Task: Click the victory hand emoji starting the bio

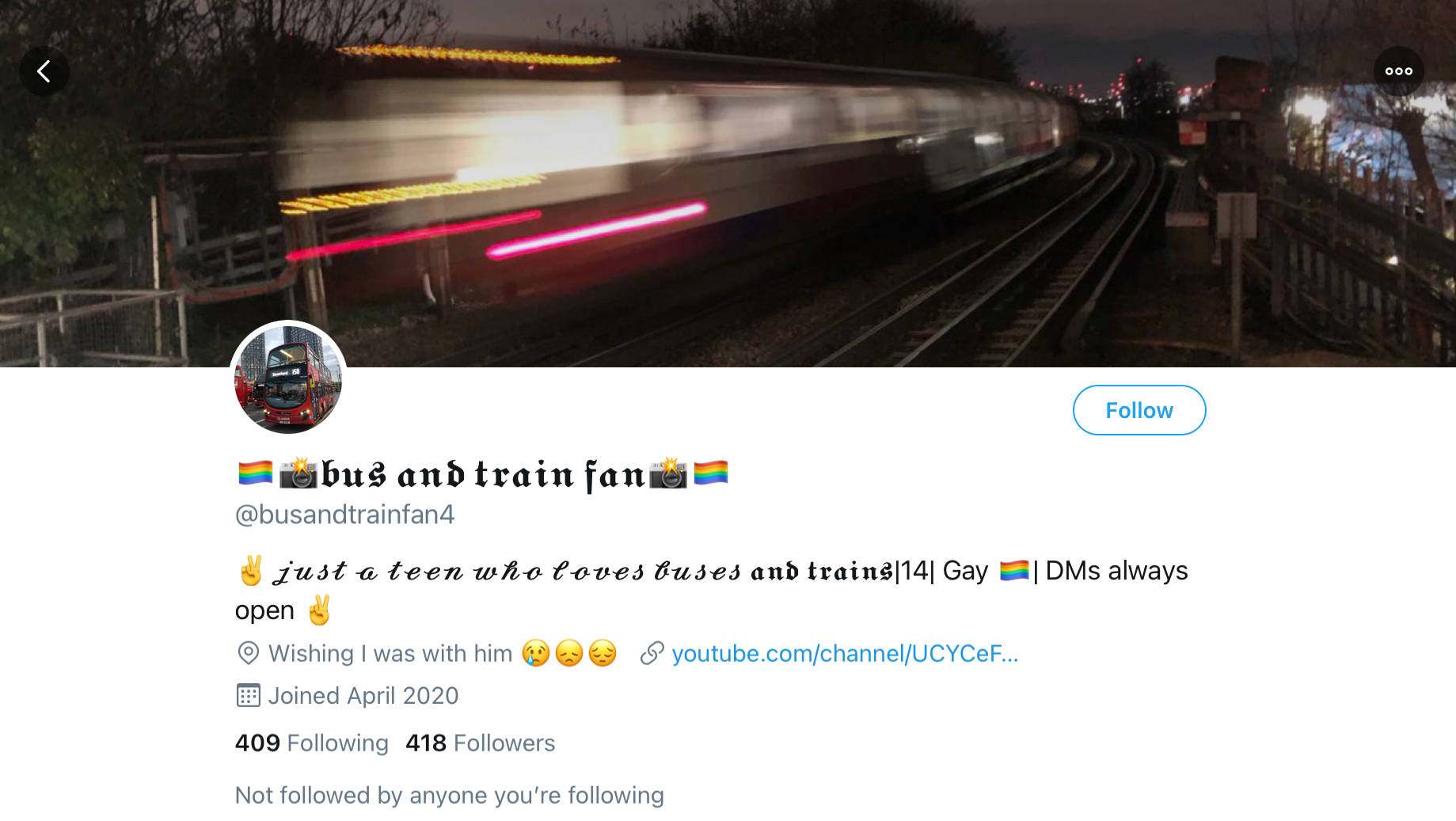Action: [x=251, y=571]
